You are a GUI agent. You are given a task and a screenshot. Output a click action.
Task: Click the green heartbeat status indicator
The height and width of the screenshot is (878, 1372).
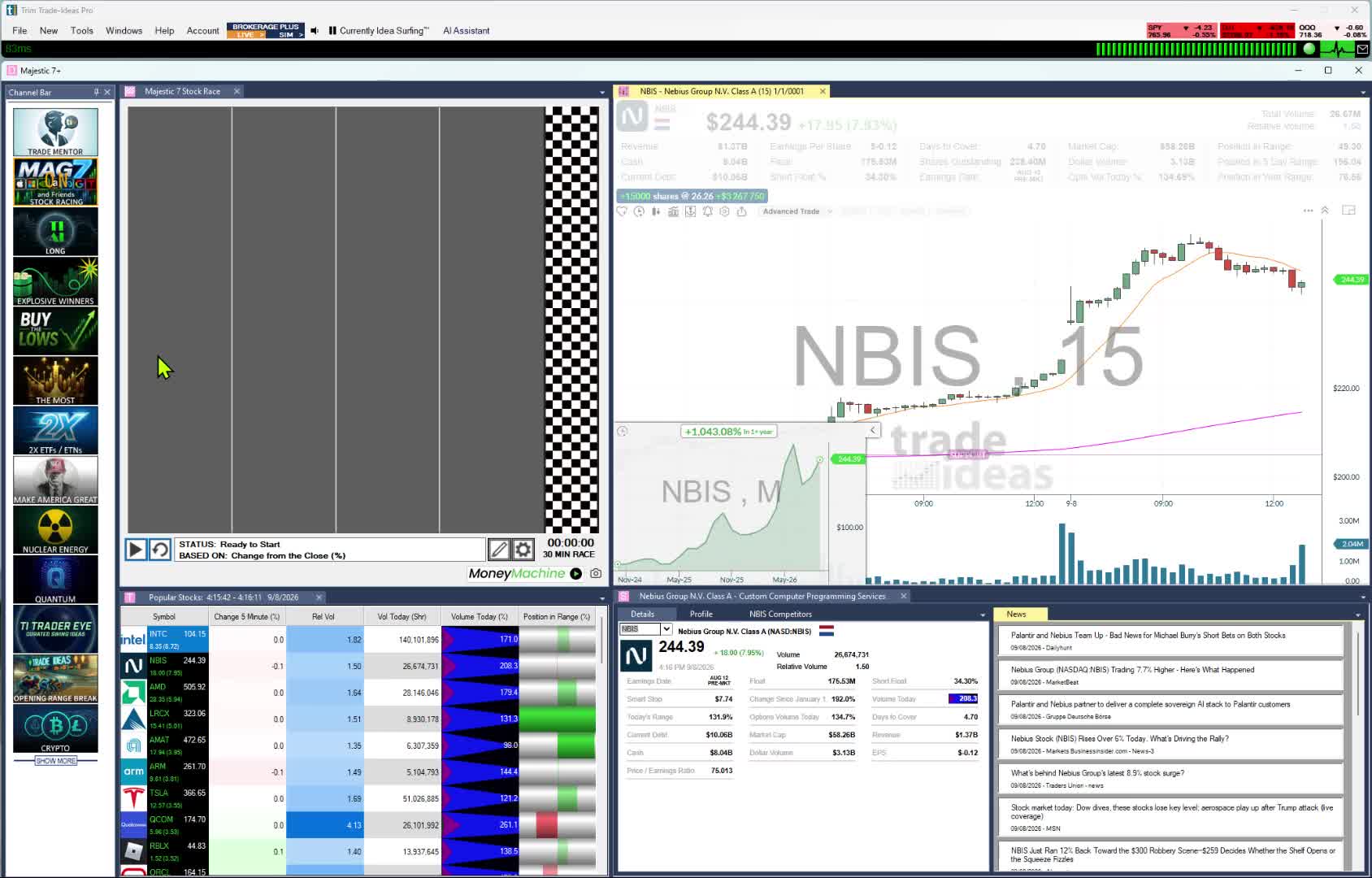click(x=1337, y=50)
